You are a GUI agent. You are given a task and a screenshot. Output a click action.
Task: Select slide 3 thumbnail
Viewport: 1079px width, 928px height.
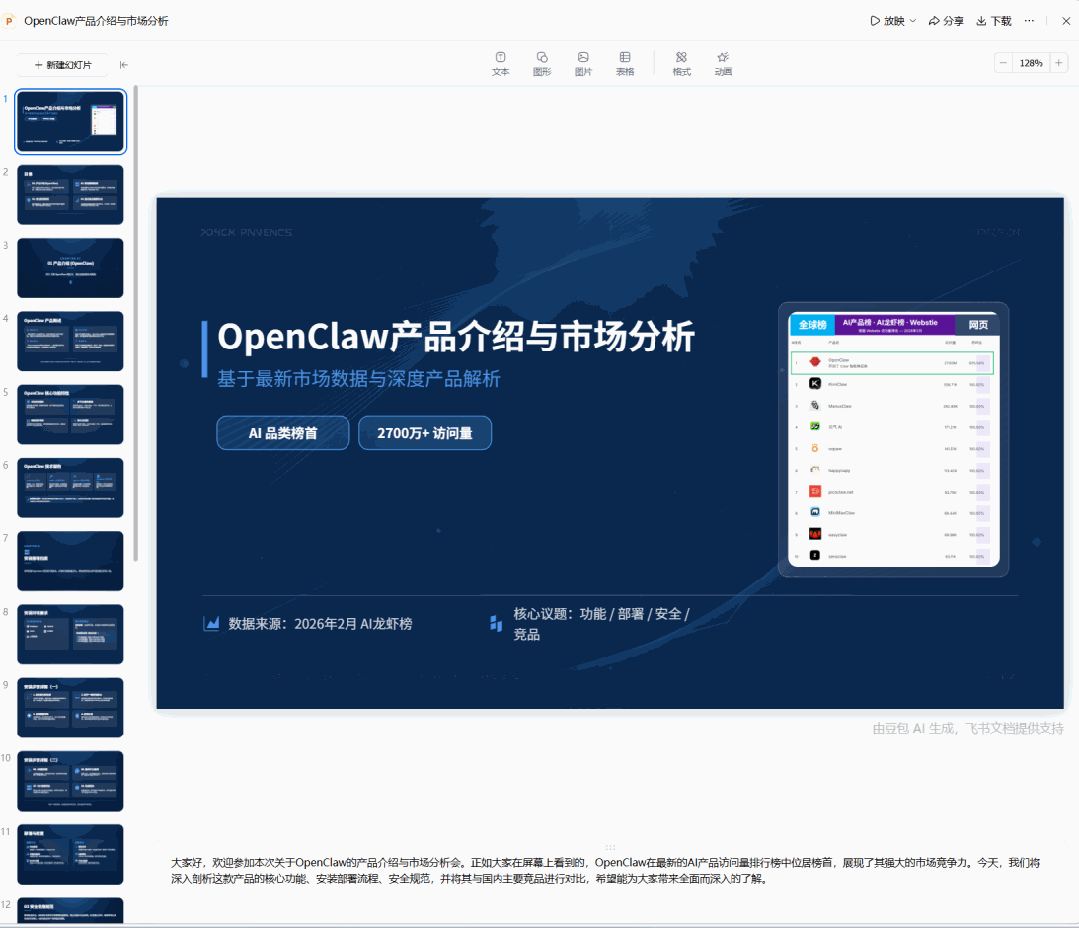[x=70, y=268]
